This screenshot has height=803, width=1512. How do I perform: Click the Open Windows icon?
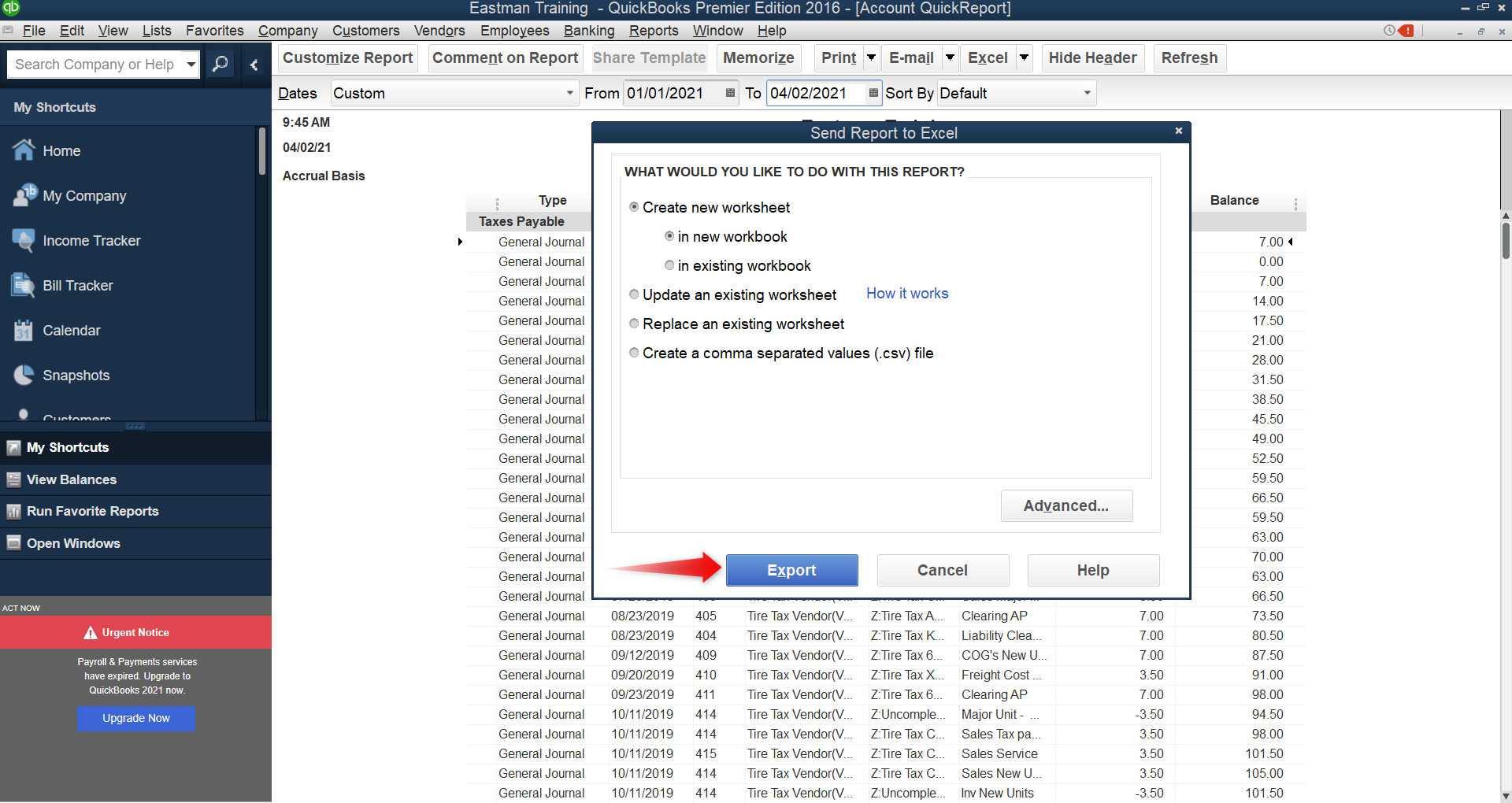tap(13, 543)
